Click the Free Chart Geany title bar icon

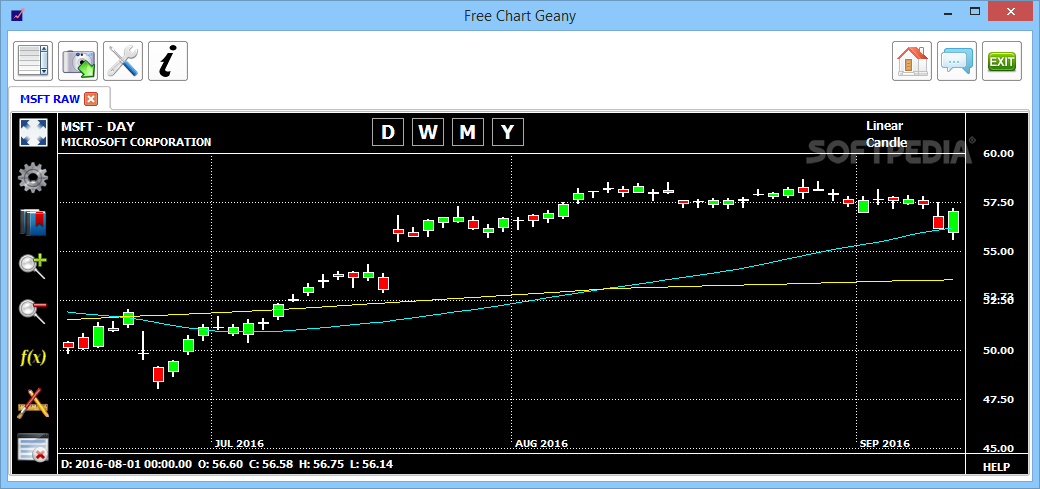point(17,13)
